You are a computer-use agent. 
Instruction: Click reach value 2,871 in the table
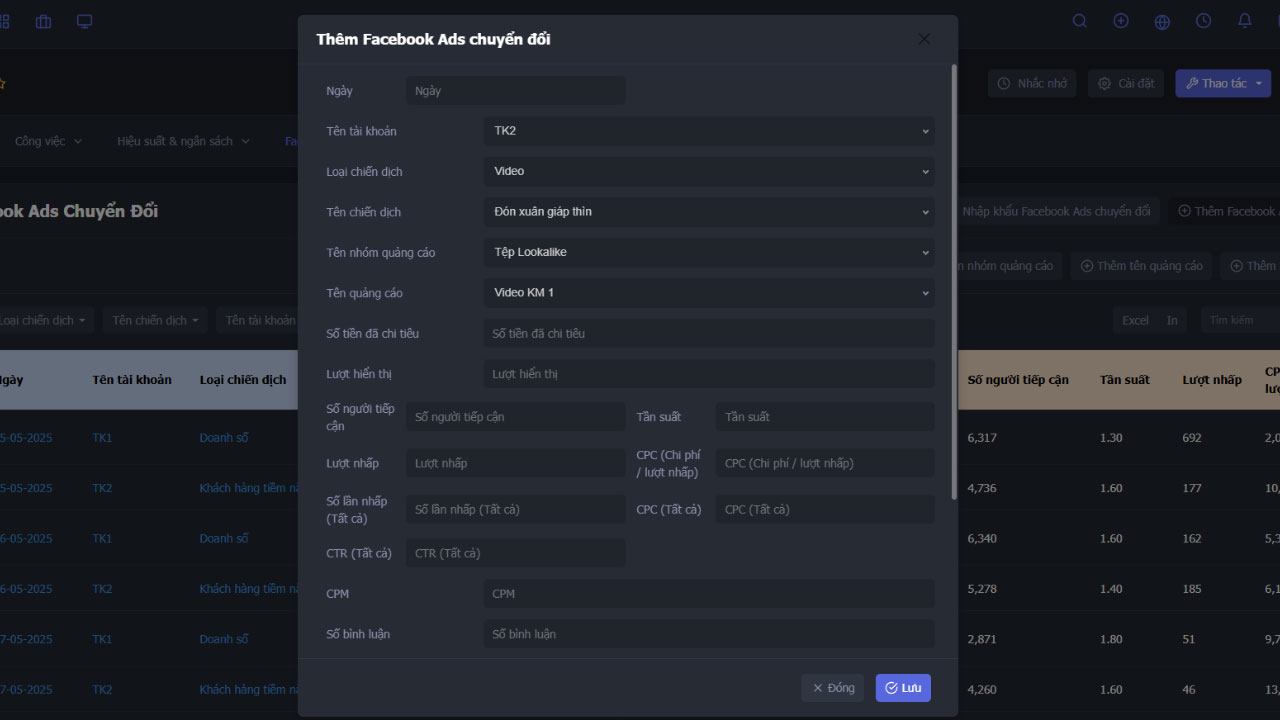tap(982, 639)
